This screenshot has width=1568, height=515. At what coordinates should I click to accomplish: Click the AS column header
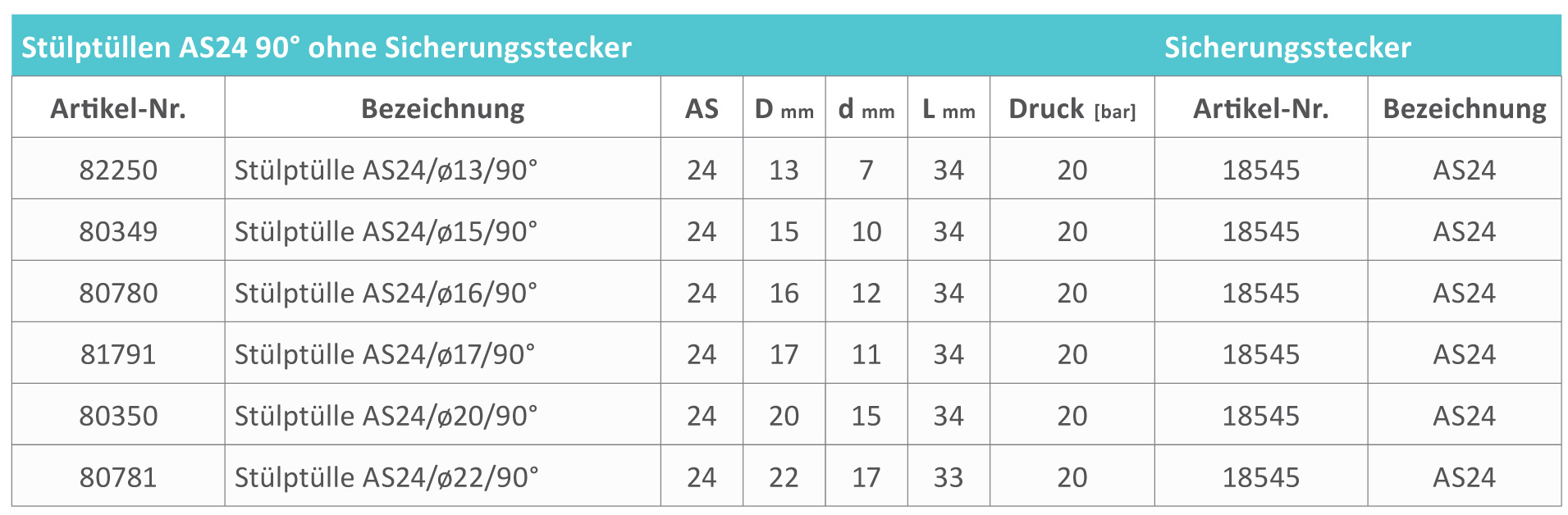(702, 109)
